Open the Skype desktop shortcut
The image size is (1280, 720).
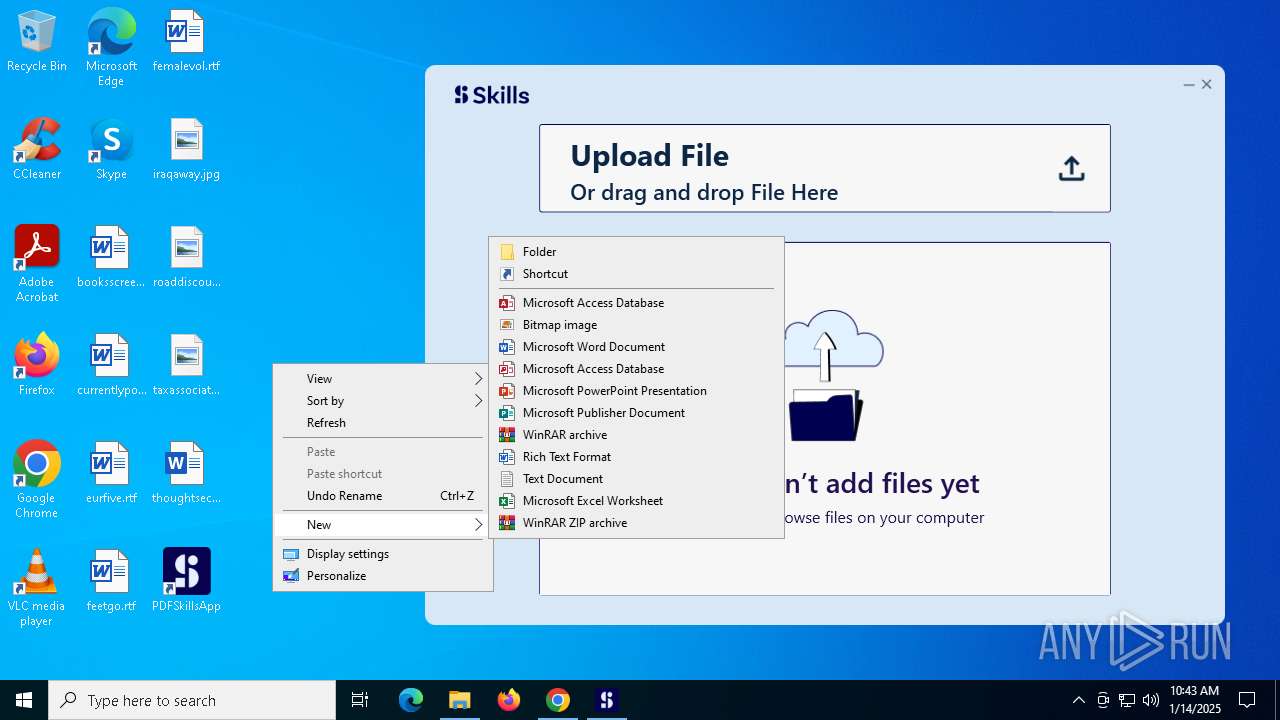point(111,148)
